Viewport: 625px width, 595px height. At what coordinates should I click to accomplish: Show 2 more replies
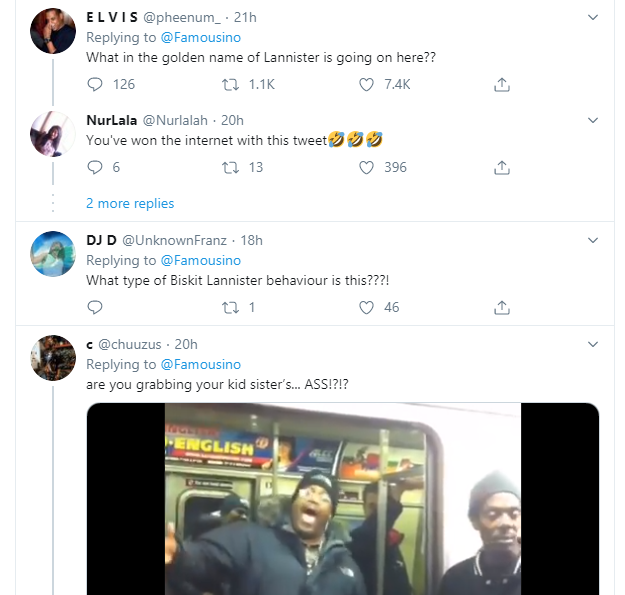tap(130, 203)
